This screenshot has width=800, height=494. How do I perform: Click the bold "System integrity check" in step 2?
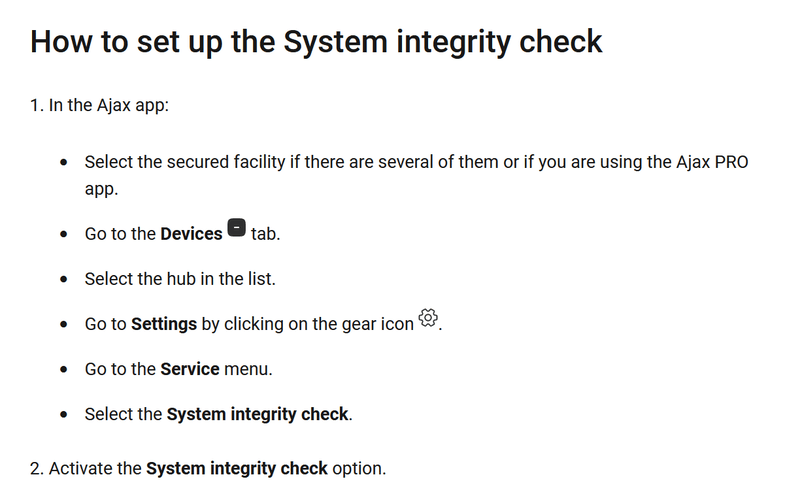click(x=237, y=468)
